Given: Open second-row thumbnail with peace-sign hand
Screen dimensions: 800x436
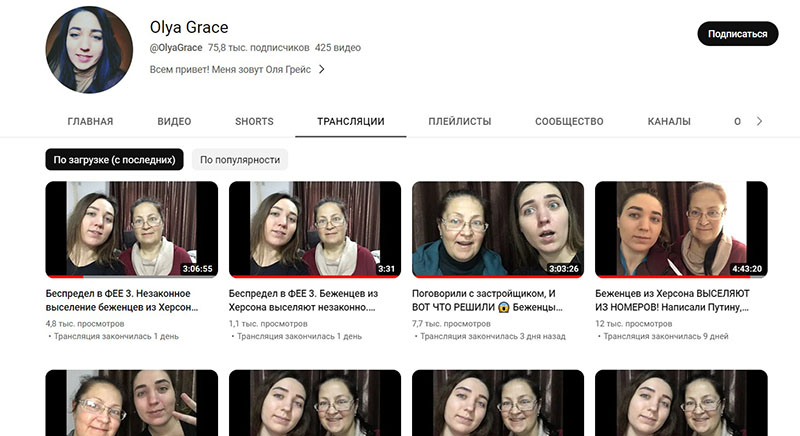Looking at the screenshot, I should (x=132, y=403).
